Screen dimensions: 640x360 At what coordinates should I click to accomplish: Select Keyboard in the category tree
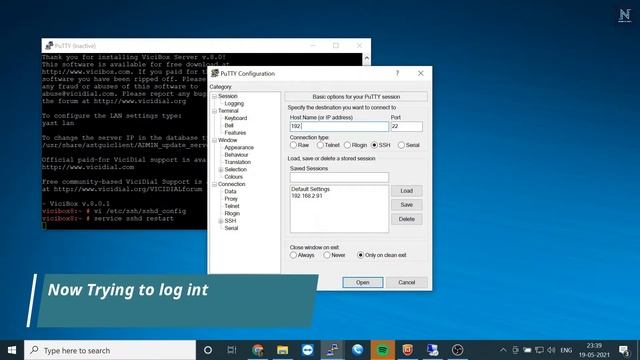click(x=236, y=118)
